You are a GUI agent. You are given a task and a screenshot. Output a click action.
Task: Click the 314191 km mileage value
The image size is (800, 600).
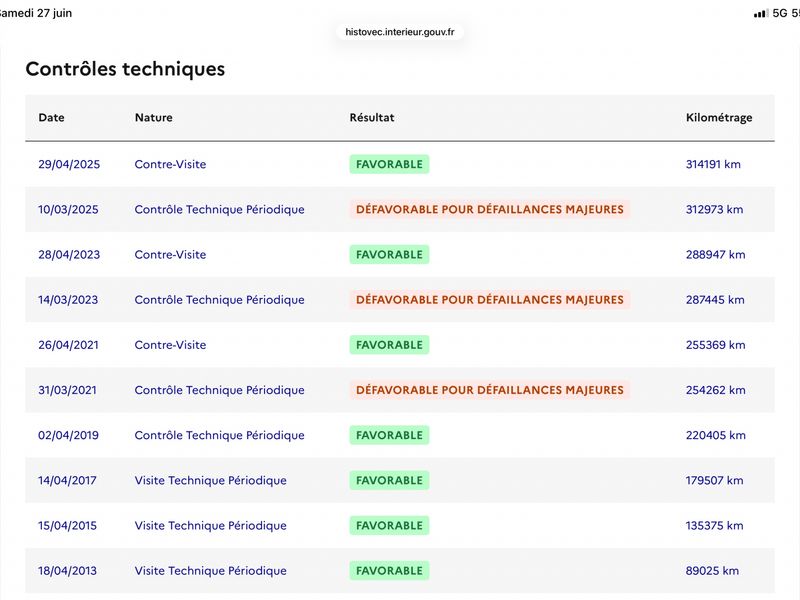pyautogui.click(x=713, y=164)
